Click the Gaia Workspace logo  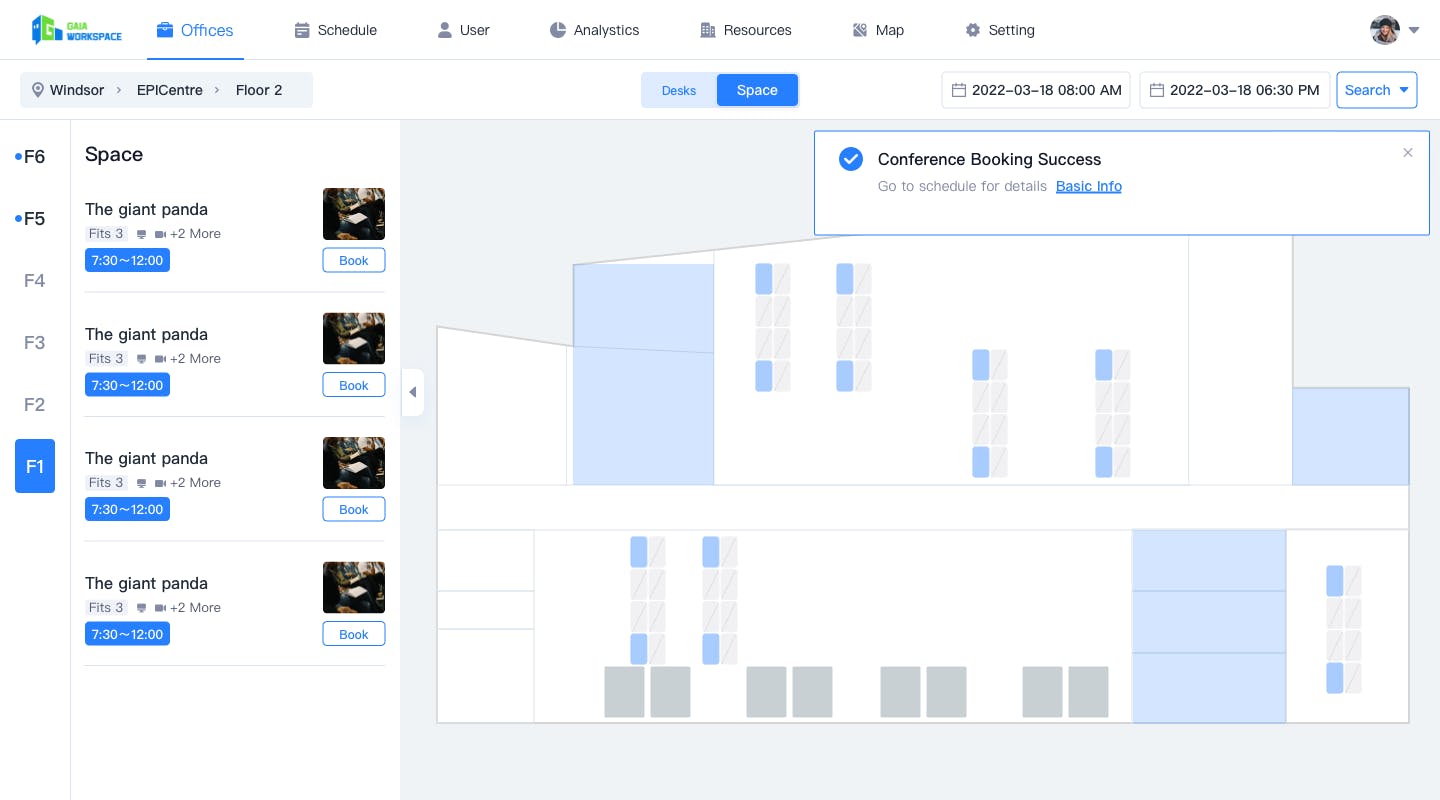77,30
